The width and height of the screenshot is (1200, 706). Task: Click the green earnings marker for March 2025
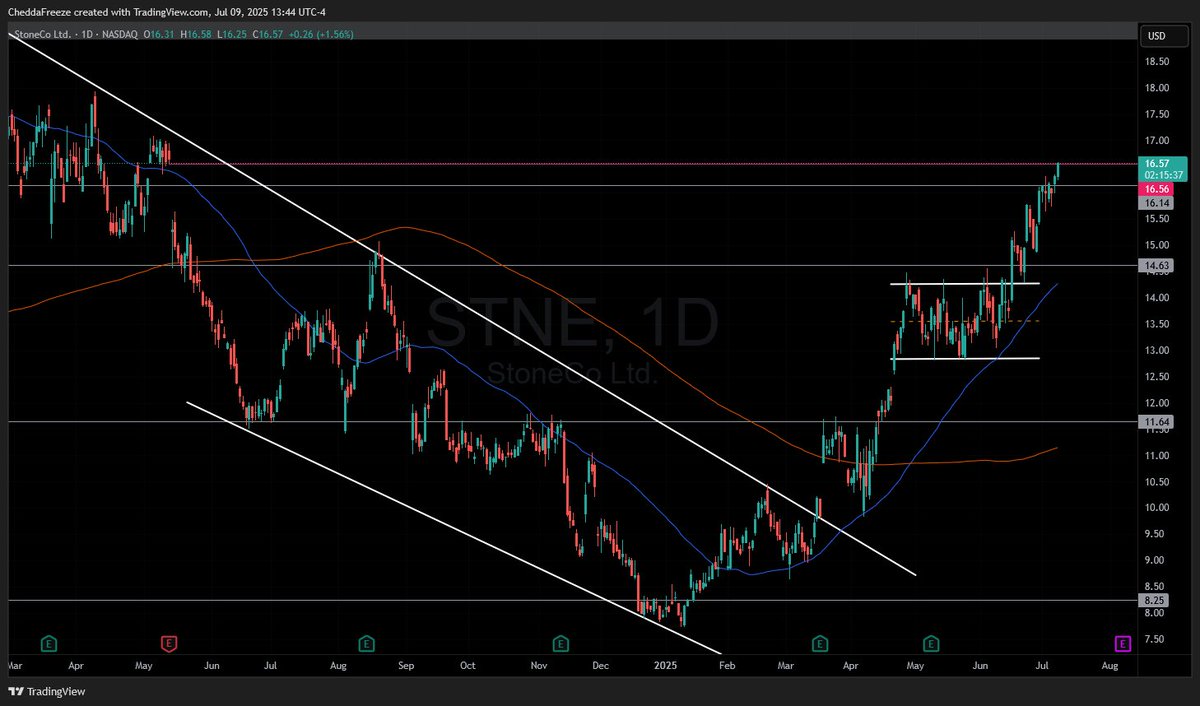click(x=820, y=642)
